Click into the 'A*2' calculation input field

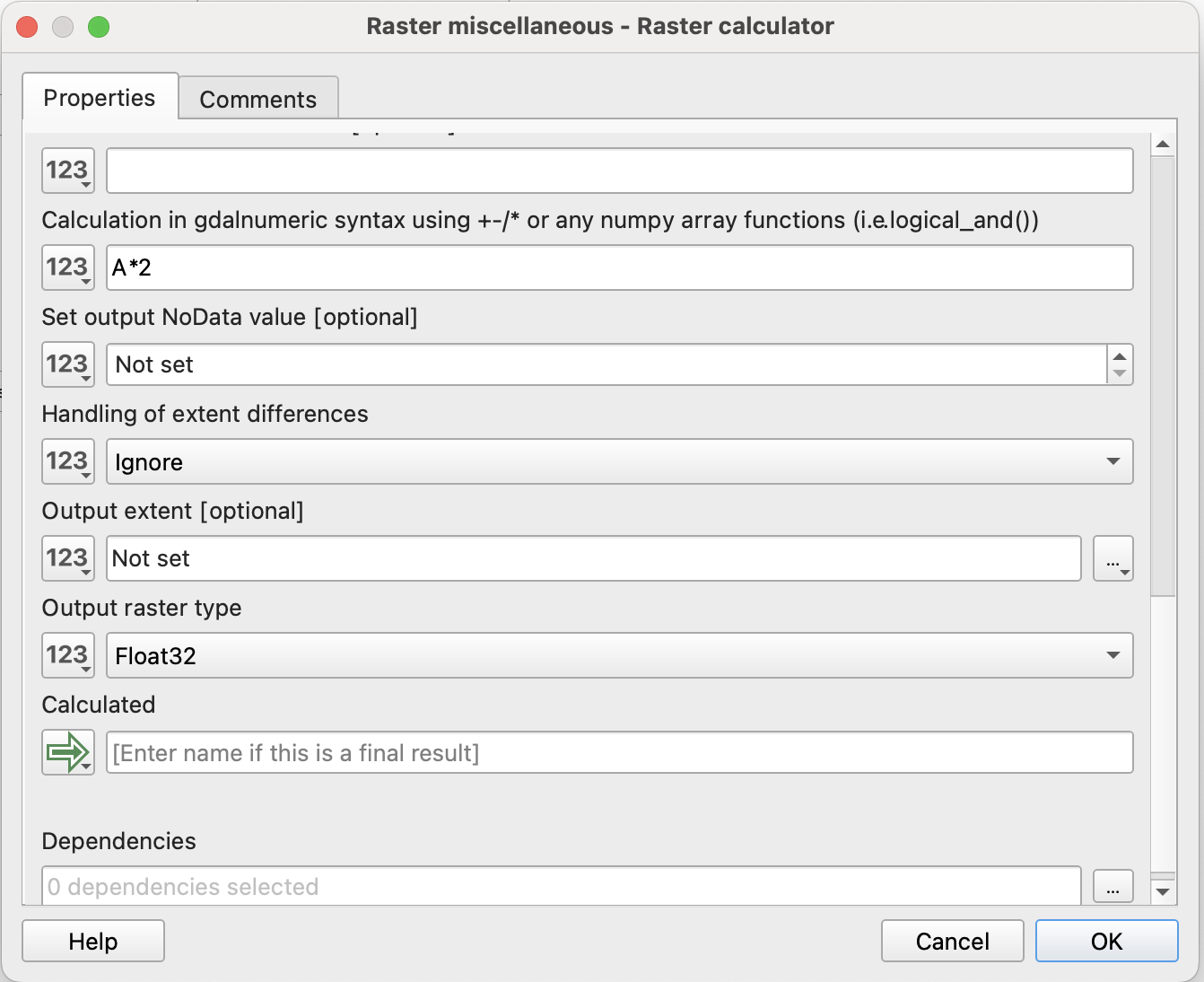619,267
